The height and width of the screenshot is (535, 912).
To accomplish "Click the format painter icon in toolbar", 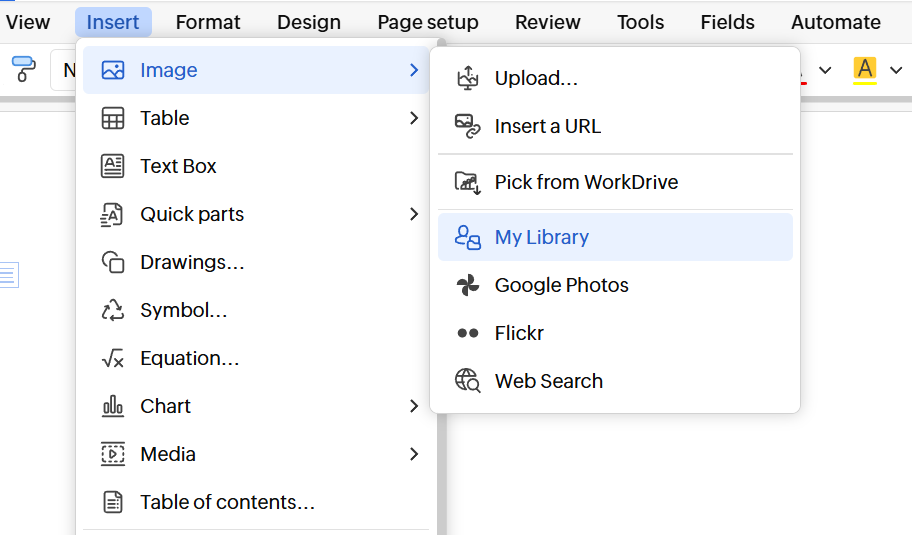I will (22, 69).
